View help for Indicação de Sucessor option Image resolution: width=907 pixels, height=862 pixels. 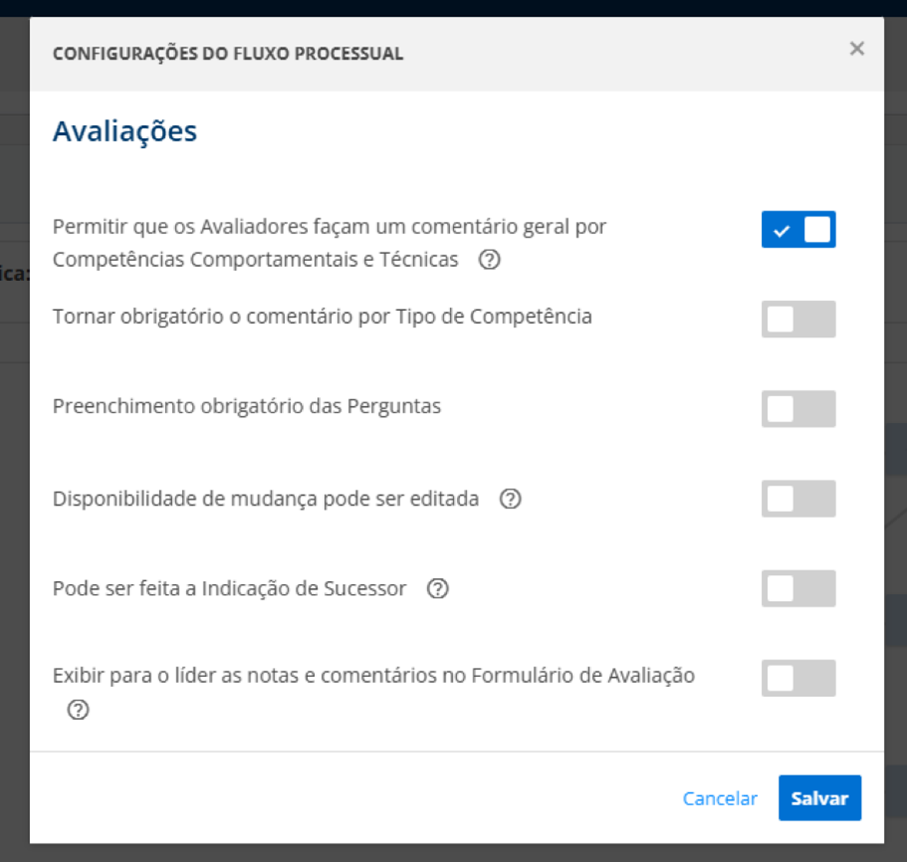[x=437, y=589]
